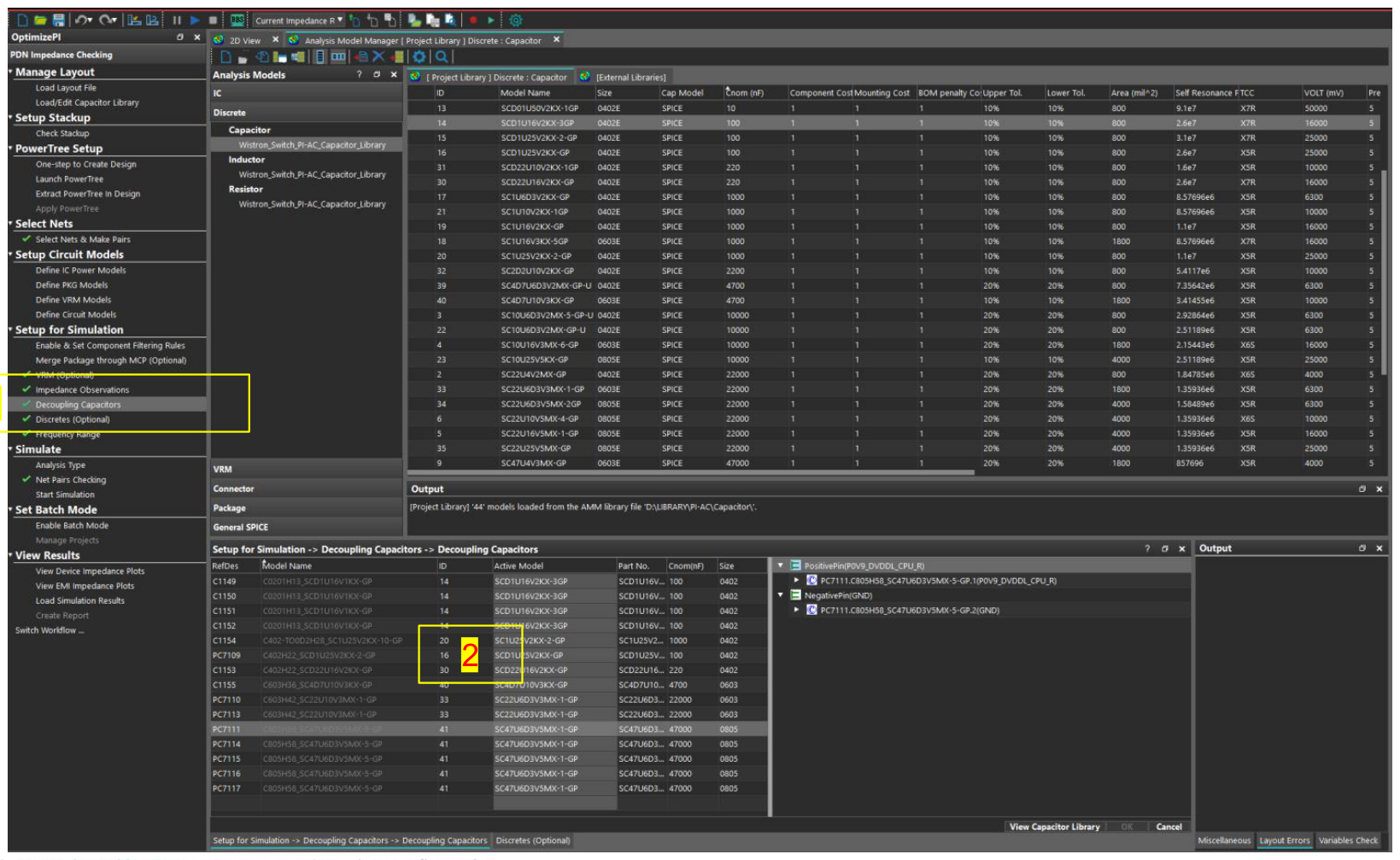This screenshot has width=1400, height=860.
Task: Click the green run macro play icon
Action: [491, 20]
